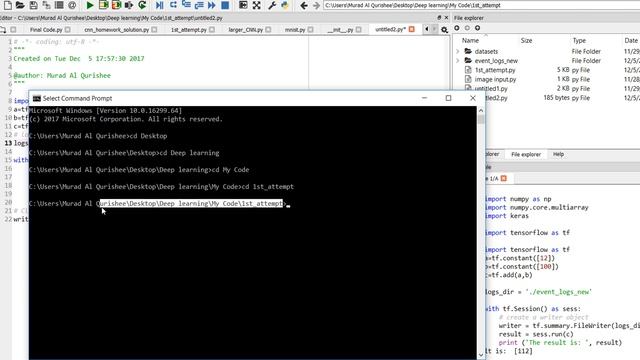Expand the datasets folder
The image size is (640, 360).
[458, 51]
